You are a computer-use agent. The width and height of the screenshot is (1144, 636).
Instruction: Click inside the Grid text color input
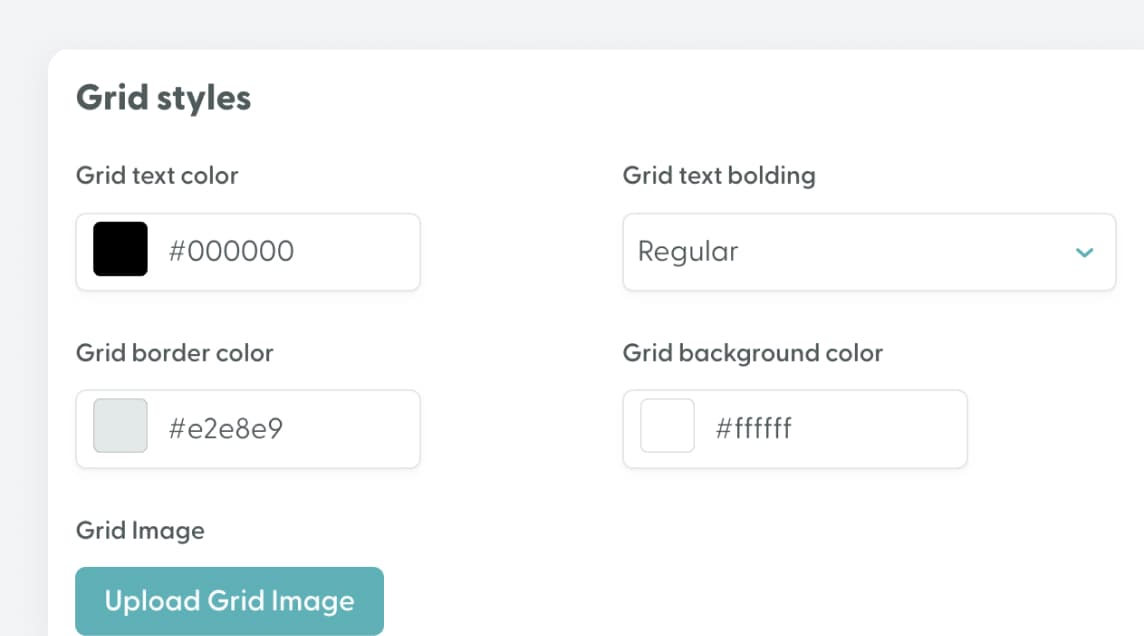tap(280, 252)
